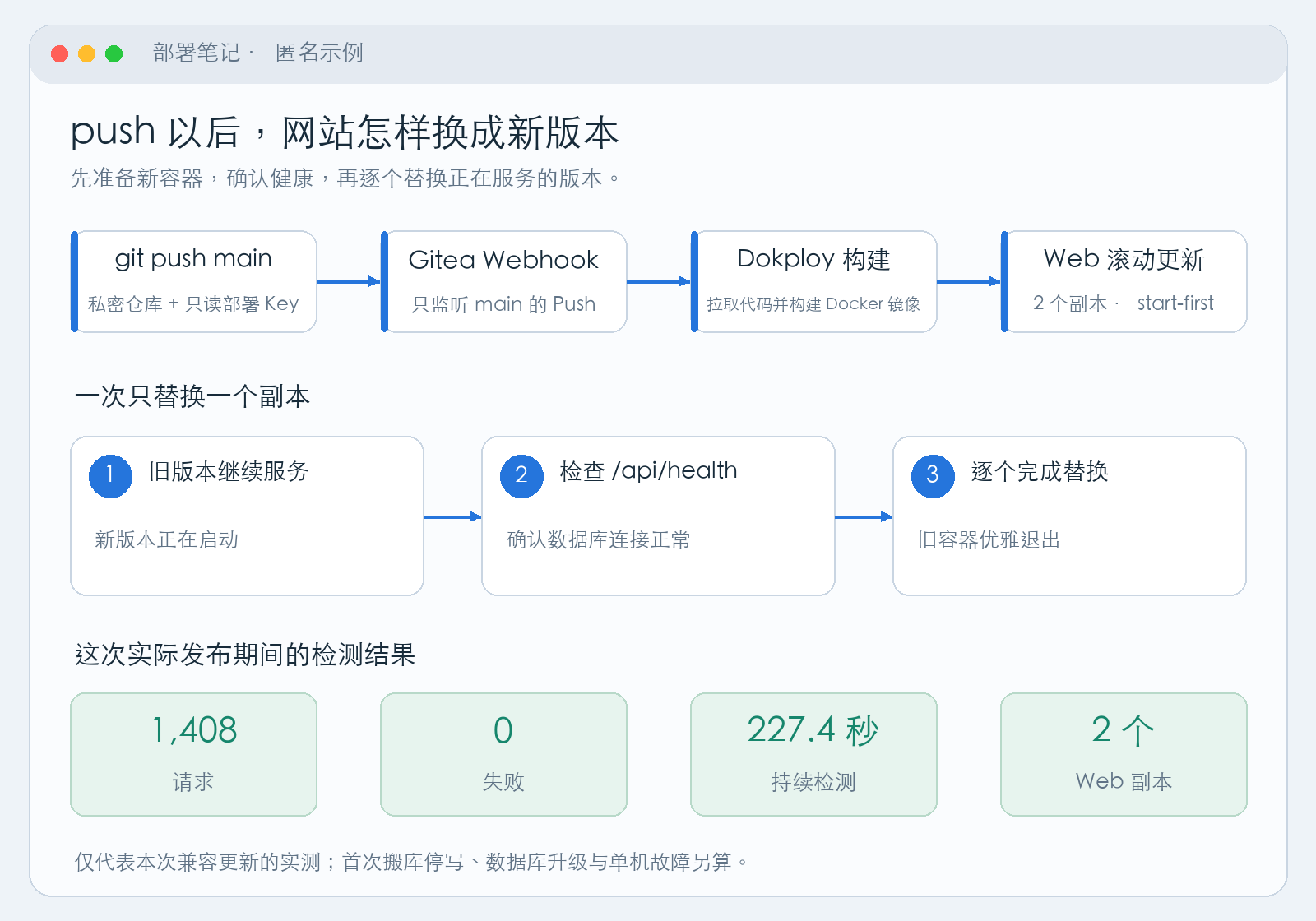
Task: Select the step title 旧版本继续服务
Action: tap(229, 471)
